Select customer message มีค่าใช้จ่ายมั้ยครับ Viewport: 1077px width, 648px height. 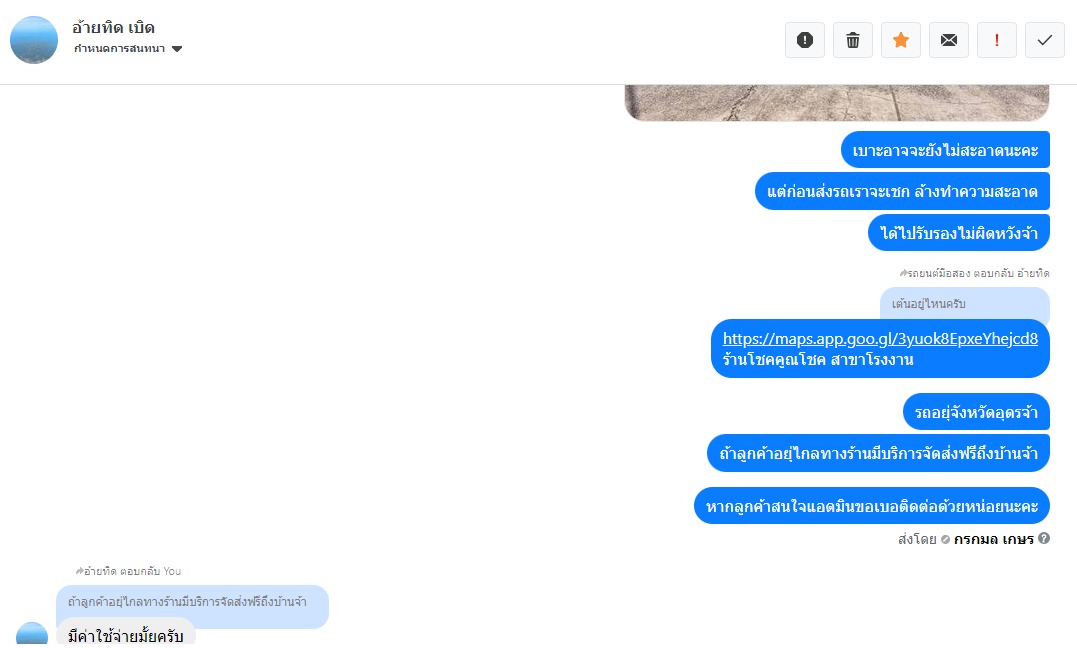(x=126, y=633)
